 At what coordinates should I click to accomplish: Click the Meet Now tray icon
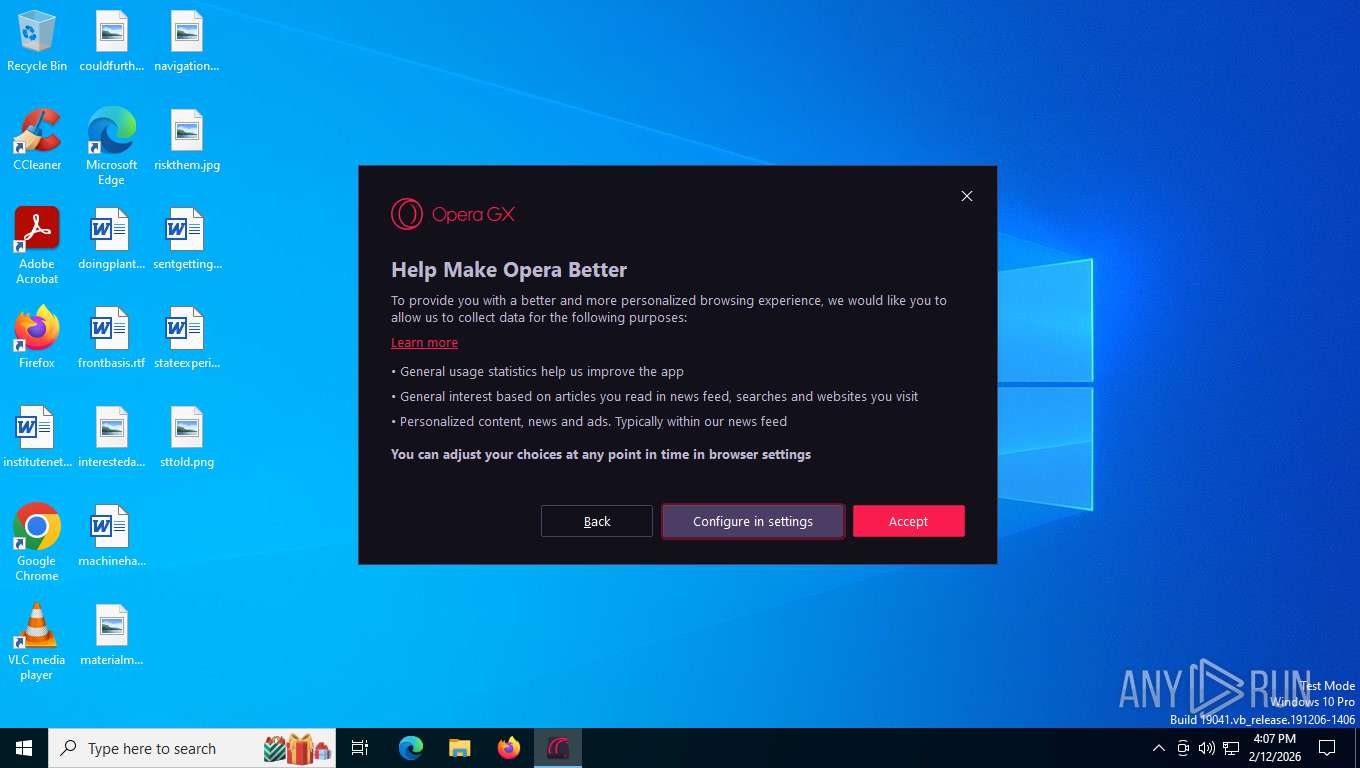tap(1183, 748)
